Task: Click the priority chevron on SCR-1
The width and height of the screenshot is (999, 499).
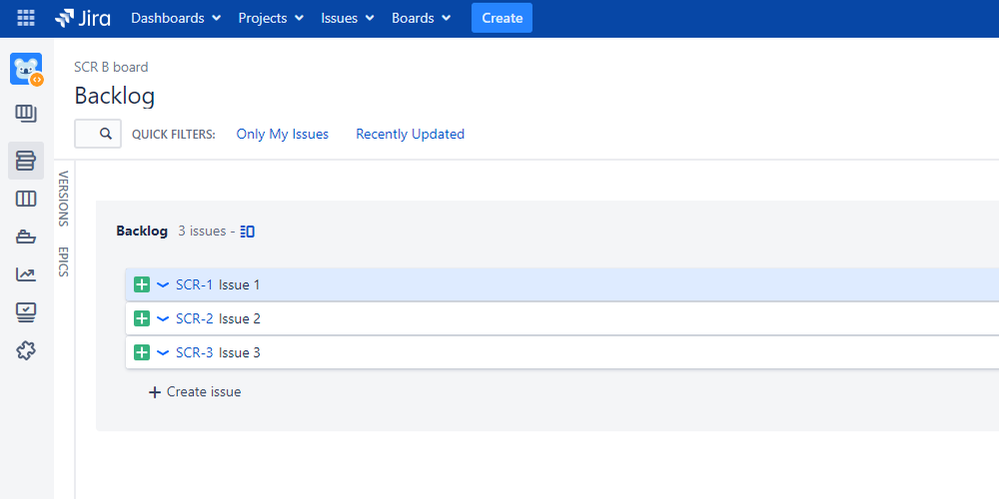Action: pyautogui.click(x=162, y=285)
